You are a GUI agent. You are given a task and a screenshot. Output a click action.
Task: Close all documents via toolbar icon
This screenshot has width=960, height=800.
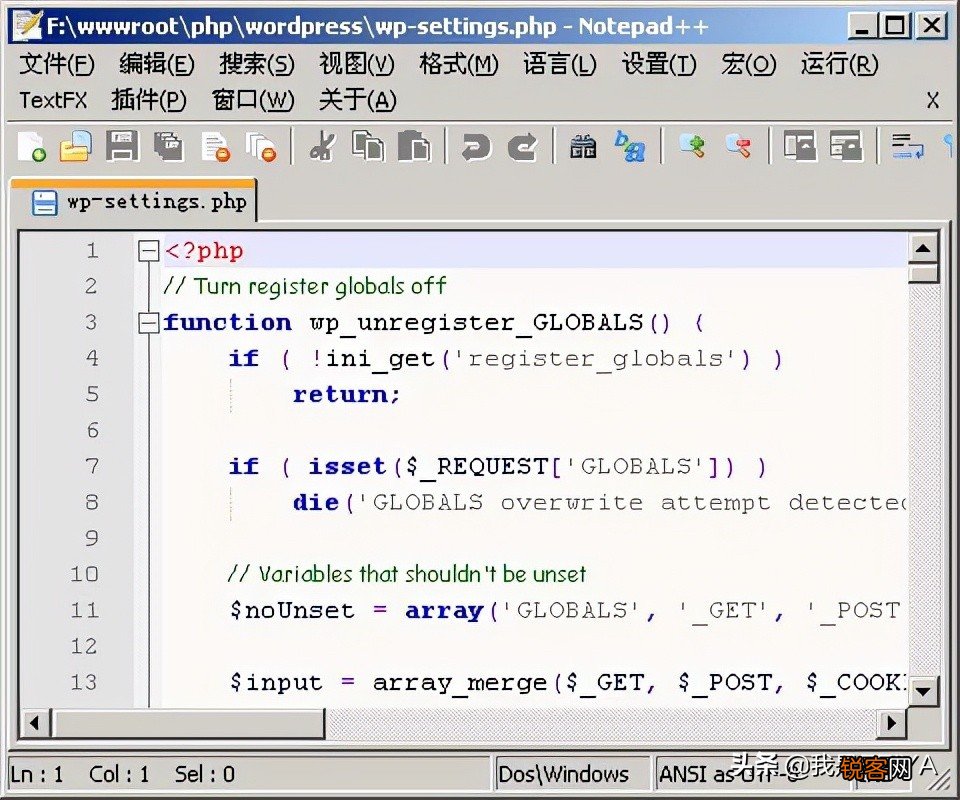click(x=261, y=146)
